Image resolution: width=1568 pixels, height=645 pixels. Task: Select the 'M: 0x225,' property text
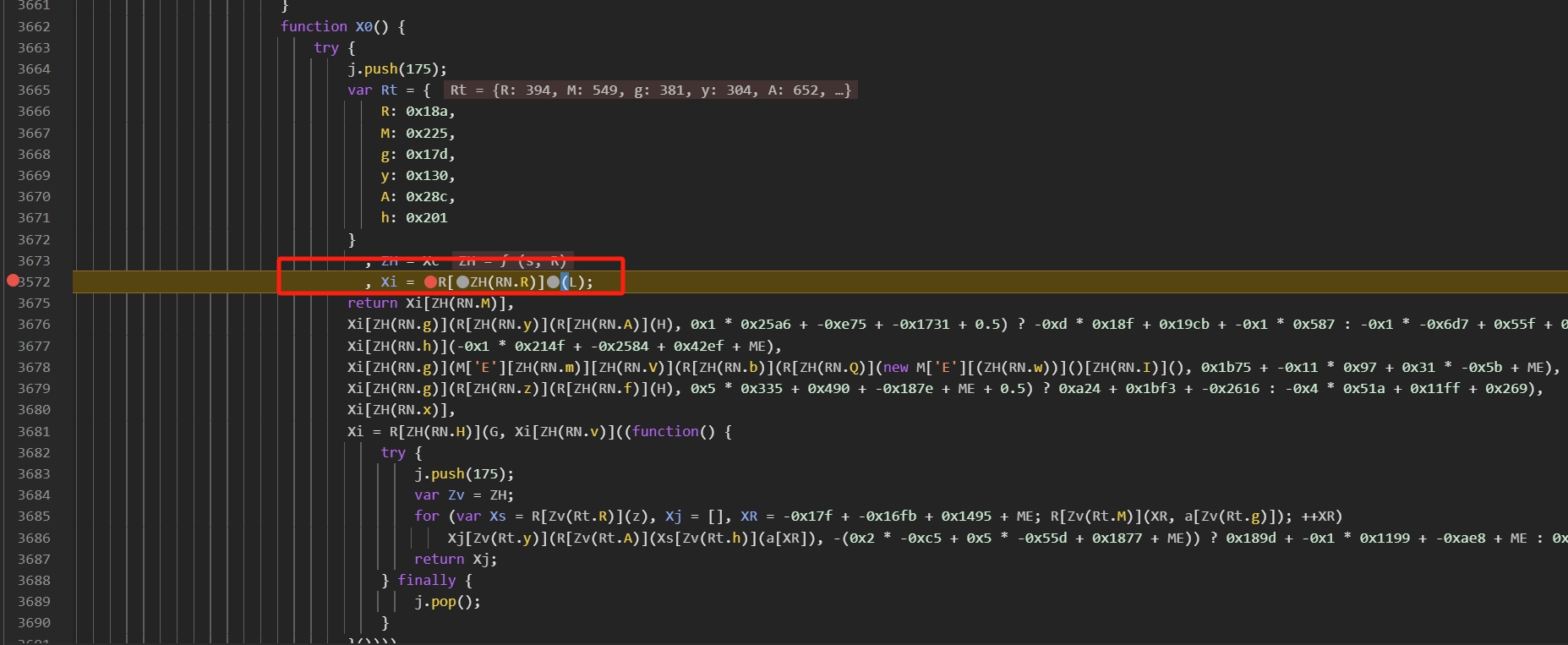[418, 133]
